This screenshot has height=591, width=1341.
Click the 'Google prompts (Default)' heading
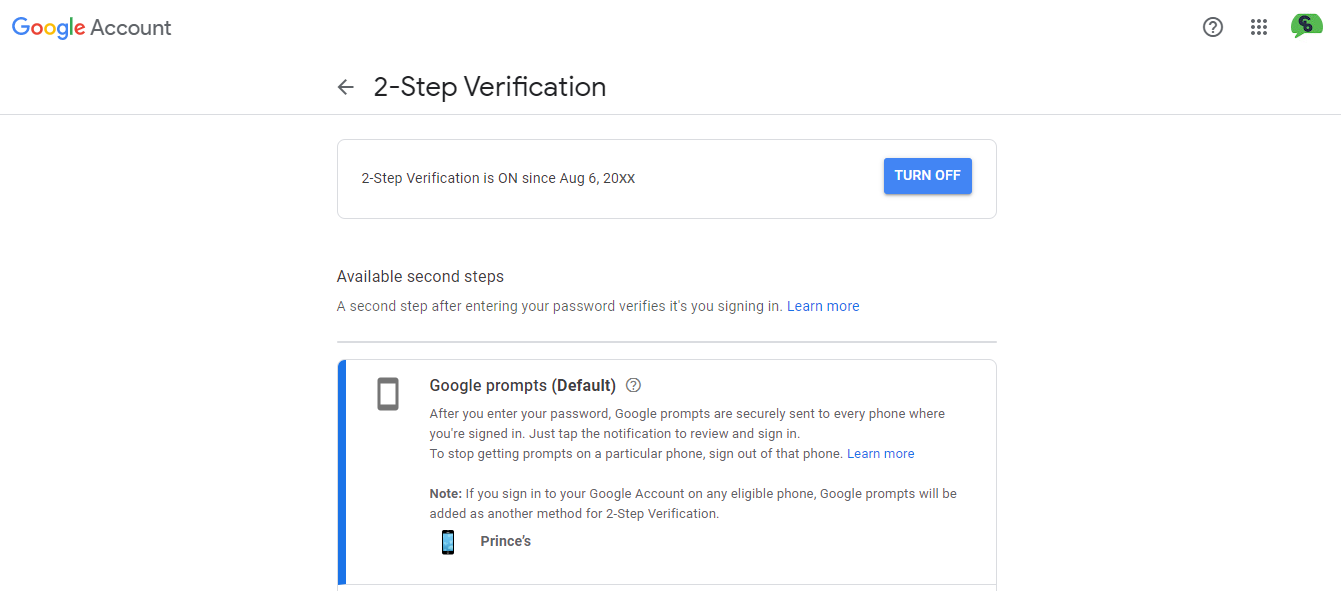(x=523, y=385)
